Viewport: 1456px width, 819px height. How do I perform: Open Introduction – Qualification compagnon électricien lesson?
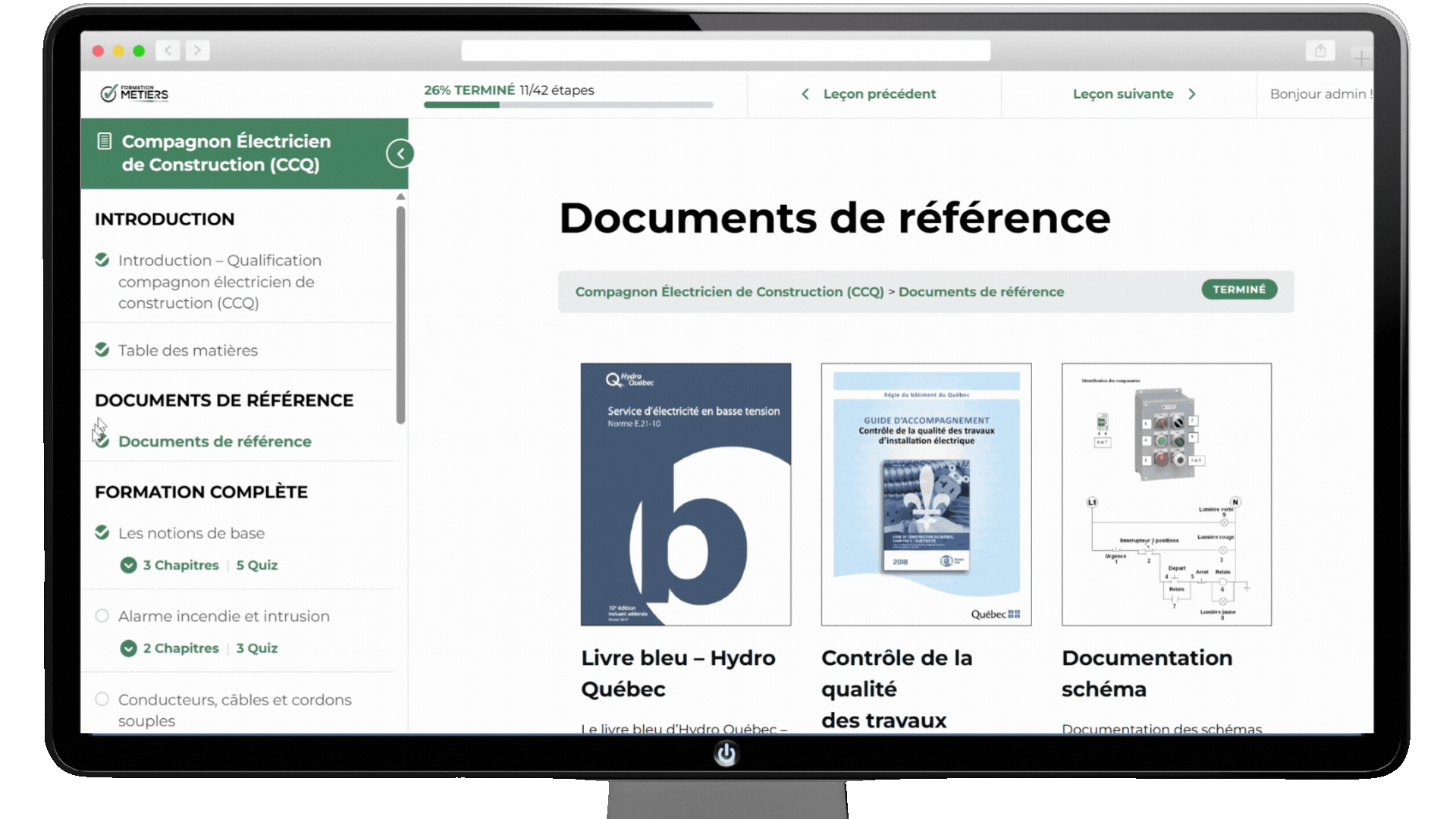click(x=220, y=281)
